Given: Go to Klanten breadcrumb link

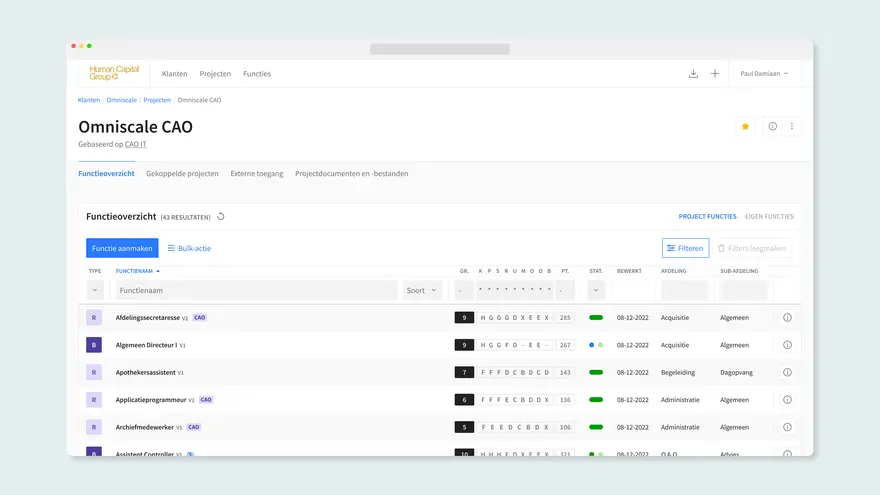Looking at the screenshot, I should [x=89, y=100].
